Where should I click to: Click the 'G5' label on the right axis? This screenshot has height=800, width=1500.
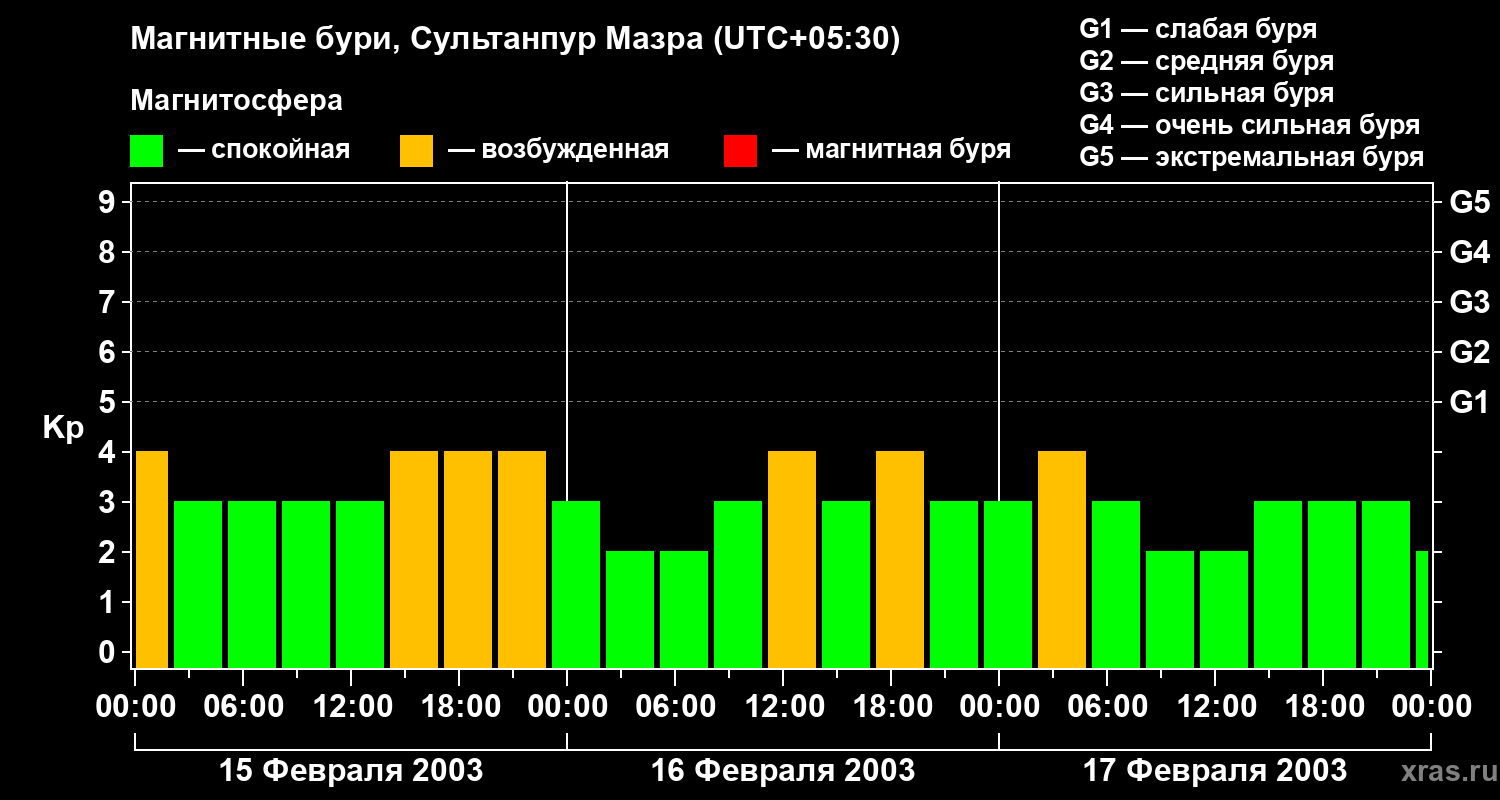[x=1469, y=203]
